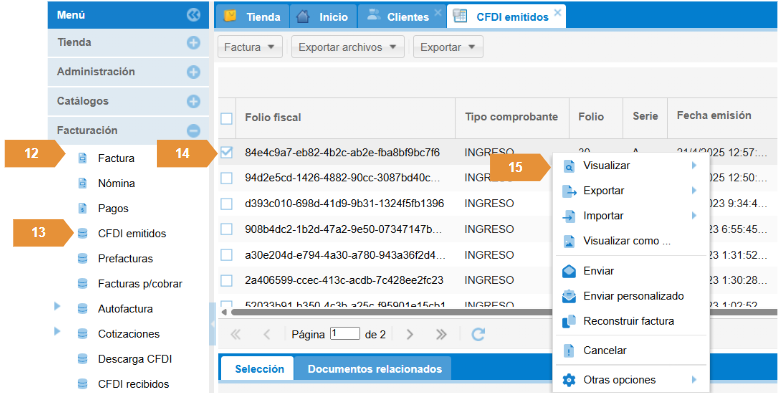
Task: Toggle the select-all header checkbox
Action: click(x=227, y=119)
